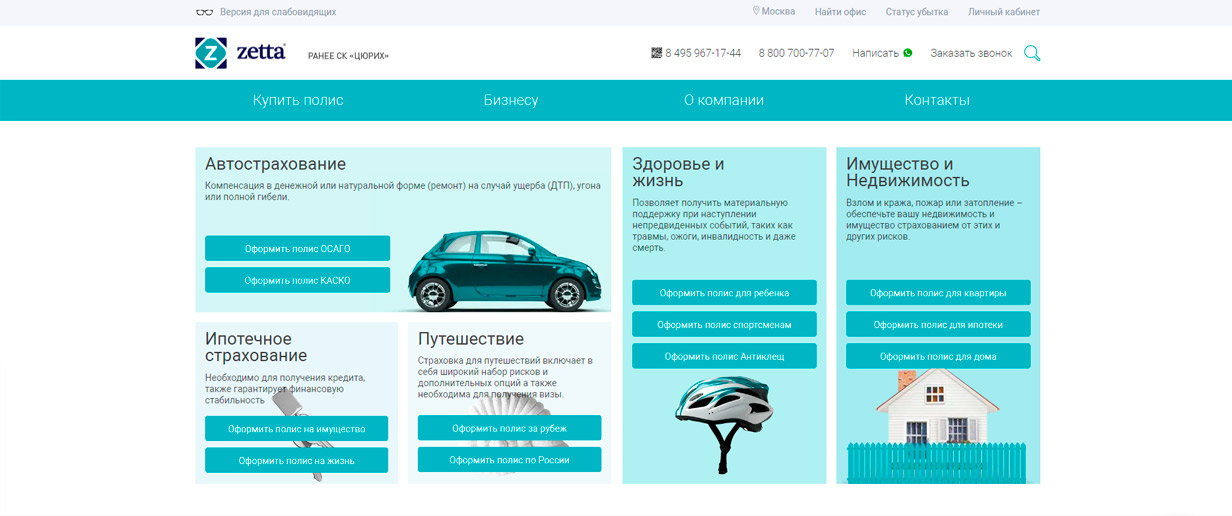Open the Контакты menu
Viewport: 1232px width, 516px height.
coord(937,100)
